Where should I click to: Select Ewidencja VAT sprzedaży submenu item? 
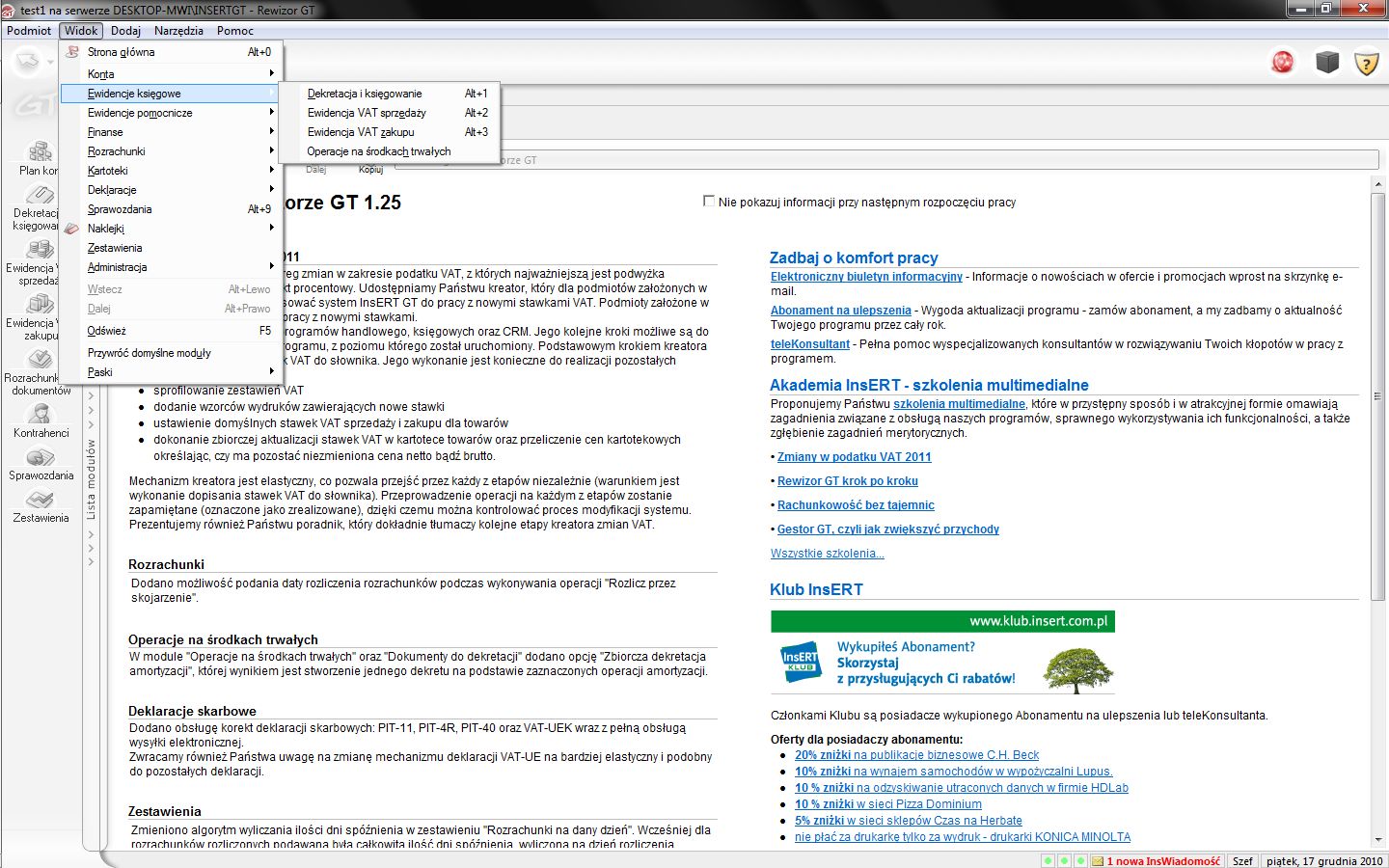click(x=390, y=113)
